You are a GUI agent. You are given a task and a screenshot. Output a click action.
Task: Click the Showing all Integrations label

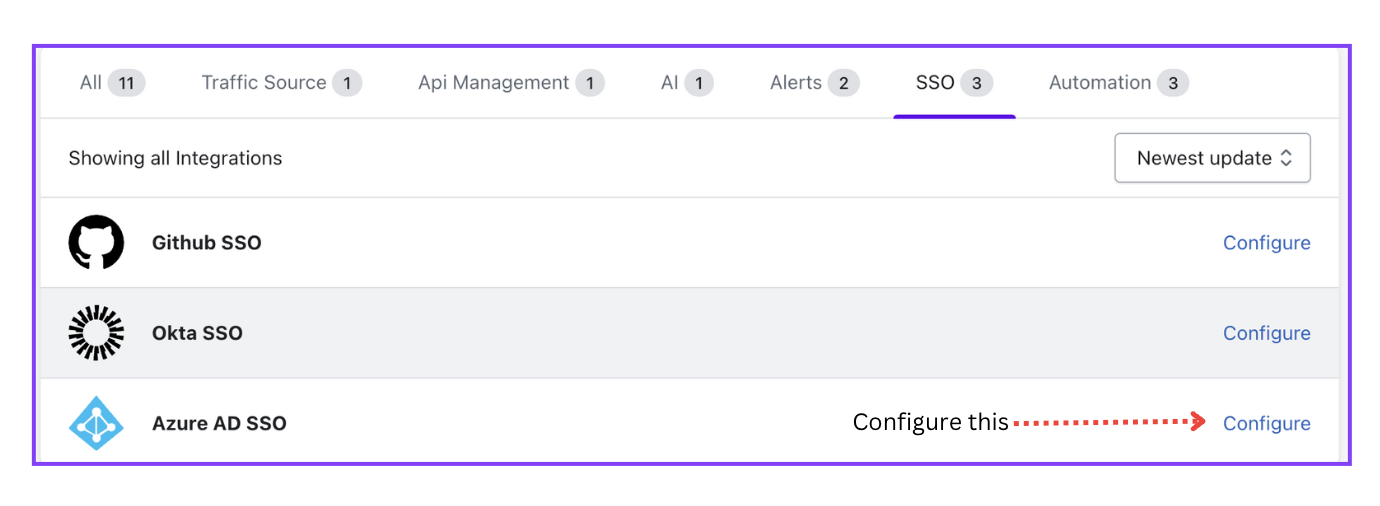pyautogui.click(x=175, y=158)
